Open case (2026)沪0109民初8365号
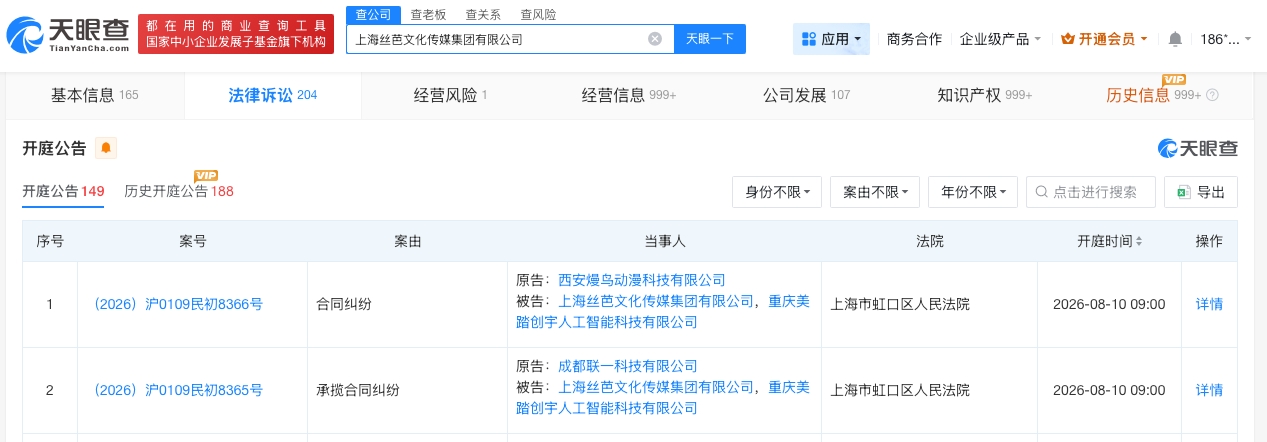The height and width of the screenshot is (442, 1267). [x=178, y=390]
